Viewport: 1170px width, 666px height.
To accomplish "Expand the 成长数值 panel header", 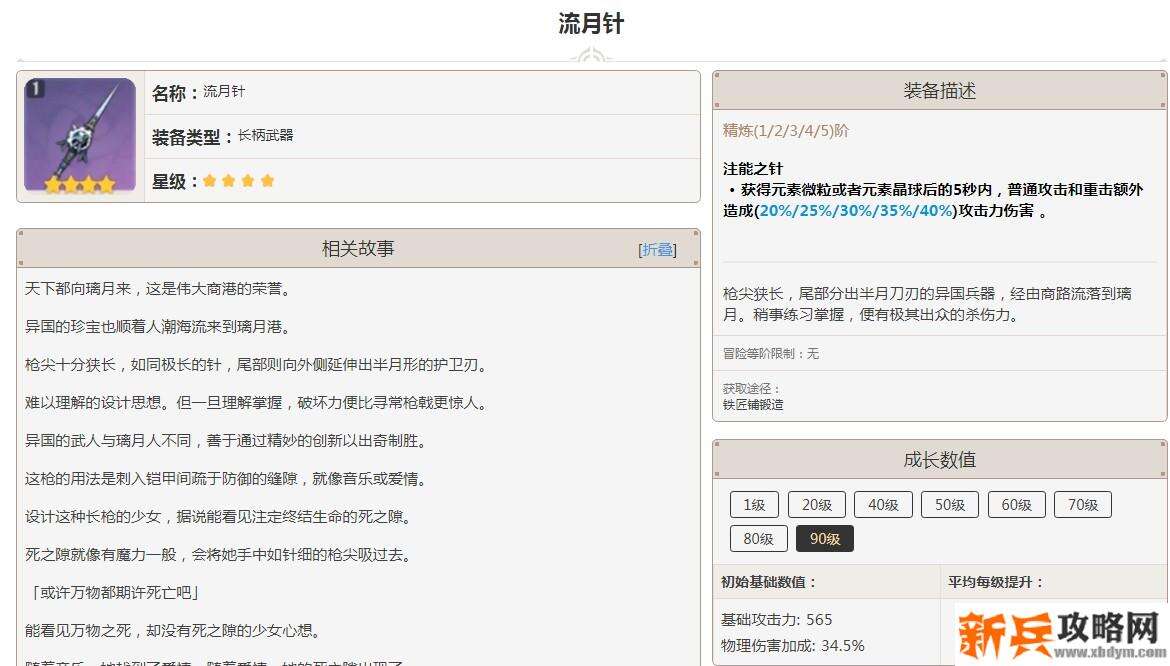I will pos(938,459).
